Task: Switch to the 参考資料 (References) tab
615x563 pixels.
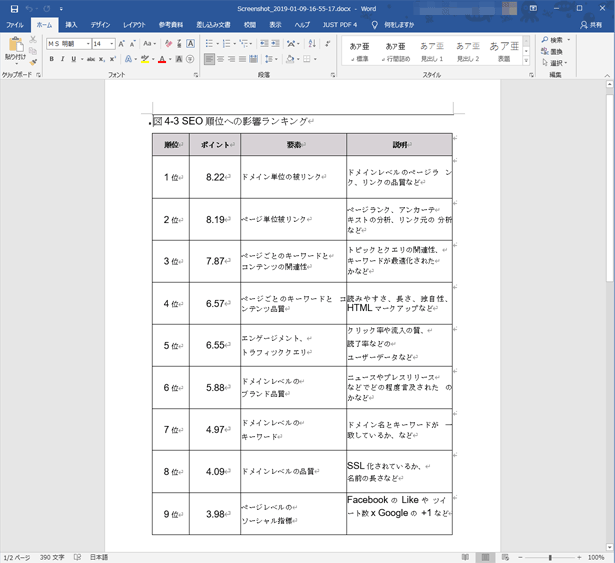Action: point(171,25)
